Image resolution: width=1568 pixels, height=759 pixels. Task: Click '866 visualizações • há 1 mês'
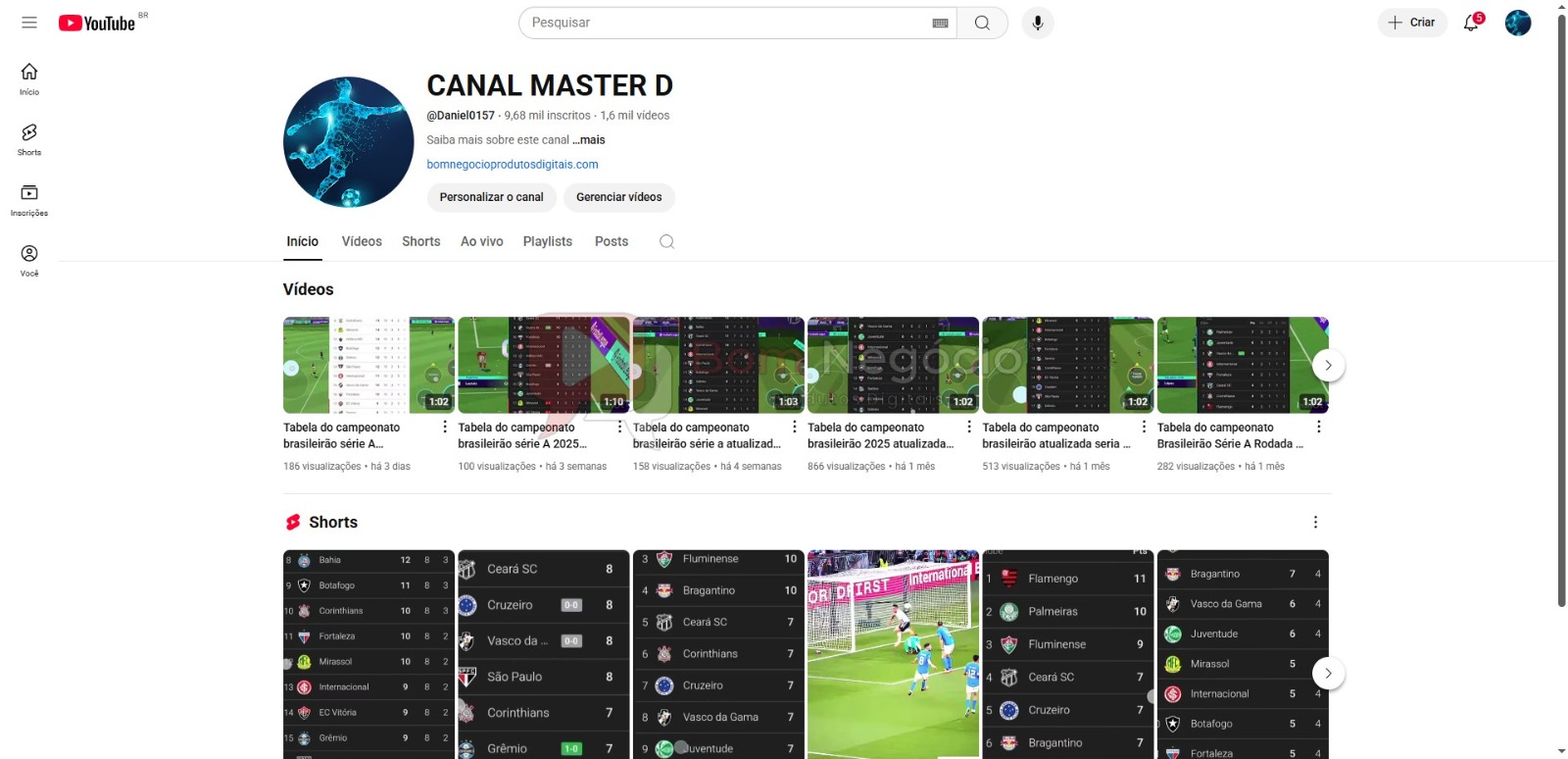871,467
